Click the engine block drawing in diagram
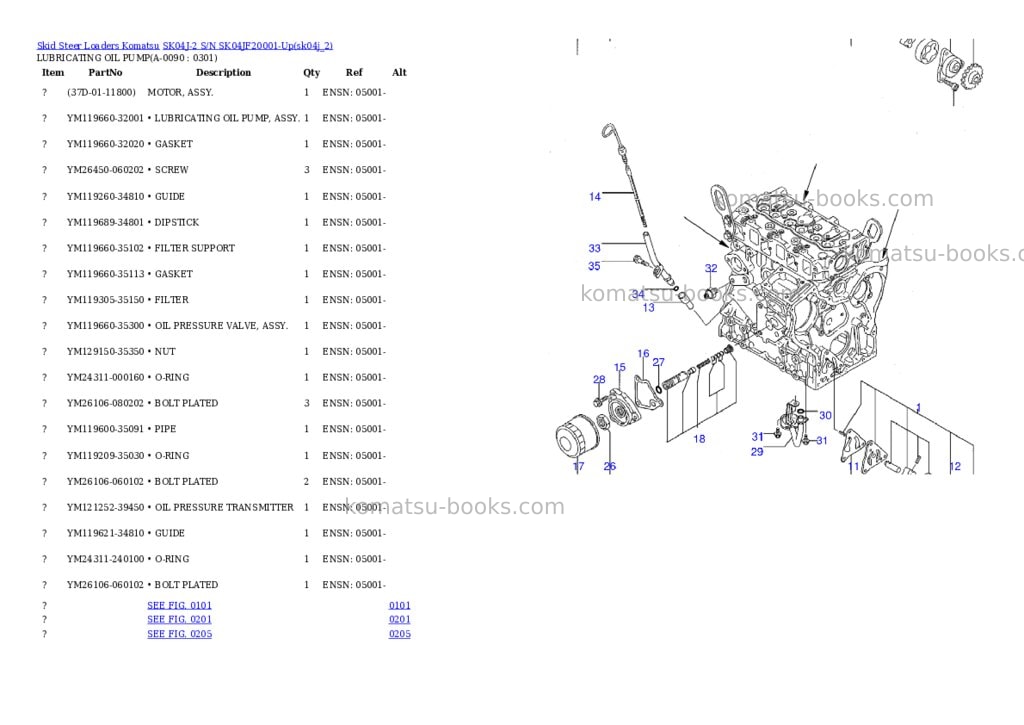 click(x=800, y=287)
